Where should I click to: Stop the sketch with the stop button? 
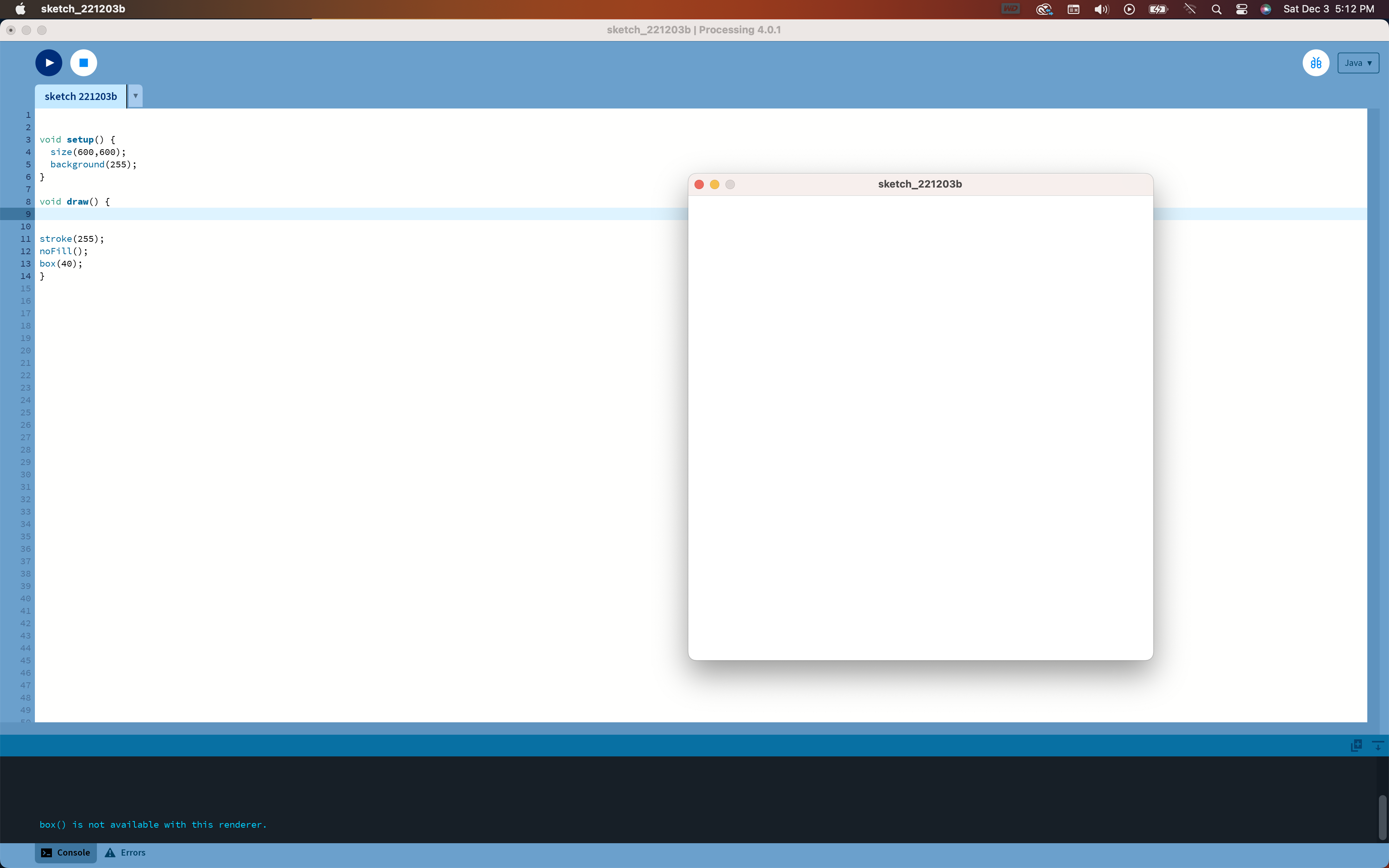(83, 62)
